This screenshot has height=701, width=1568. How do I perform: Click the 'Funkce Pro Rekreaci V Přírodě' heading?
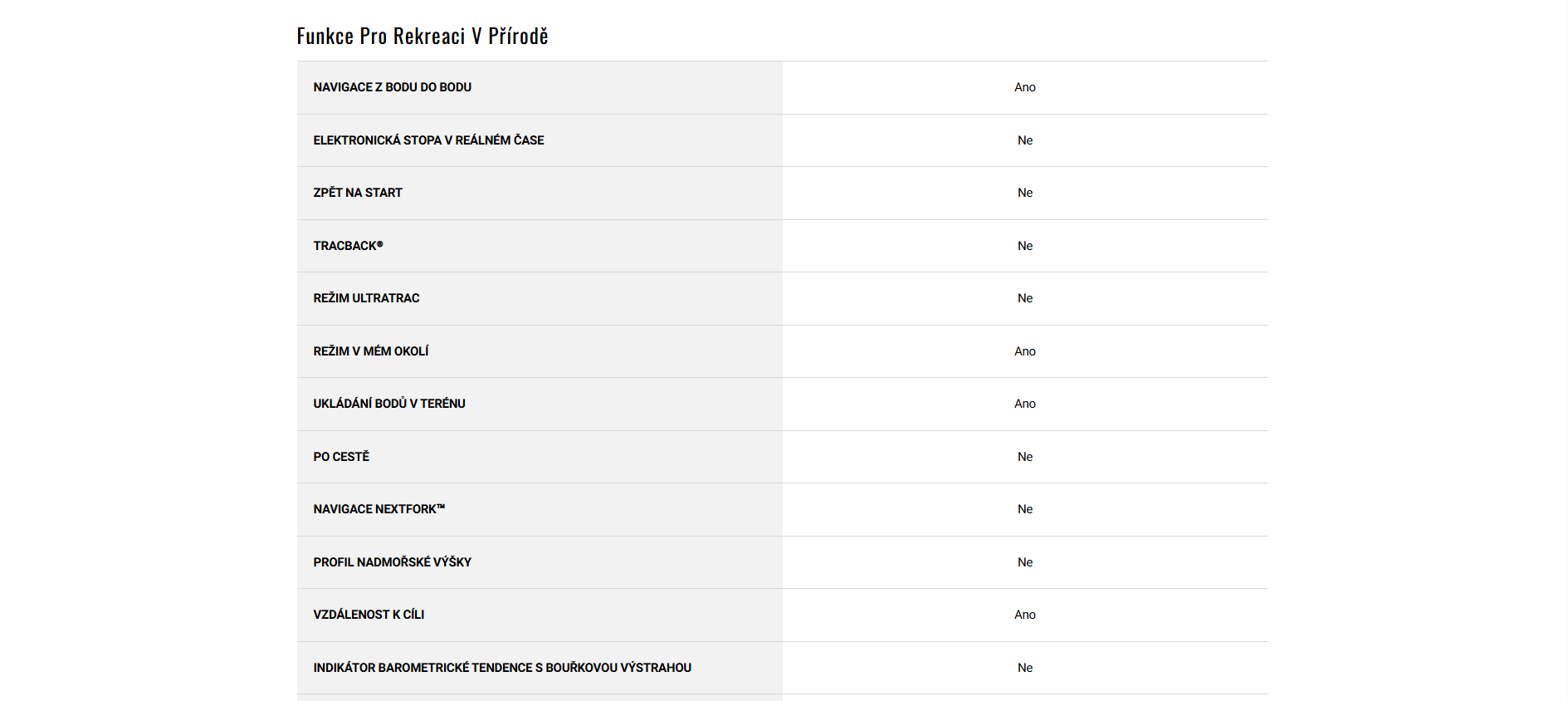(423, 37)
